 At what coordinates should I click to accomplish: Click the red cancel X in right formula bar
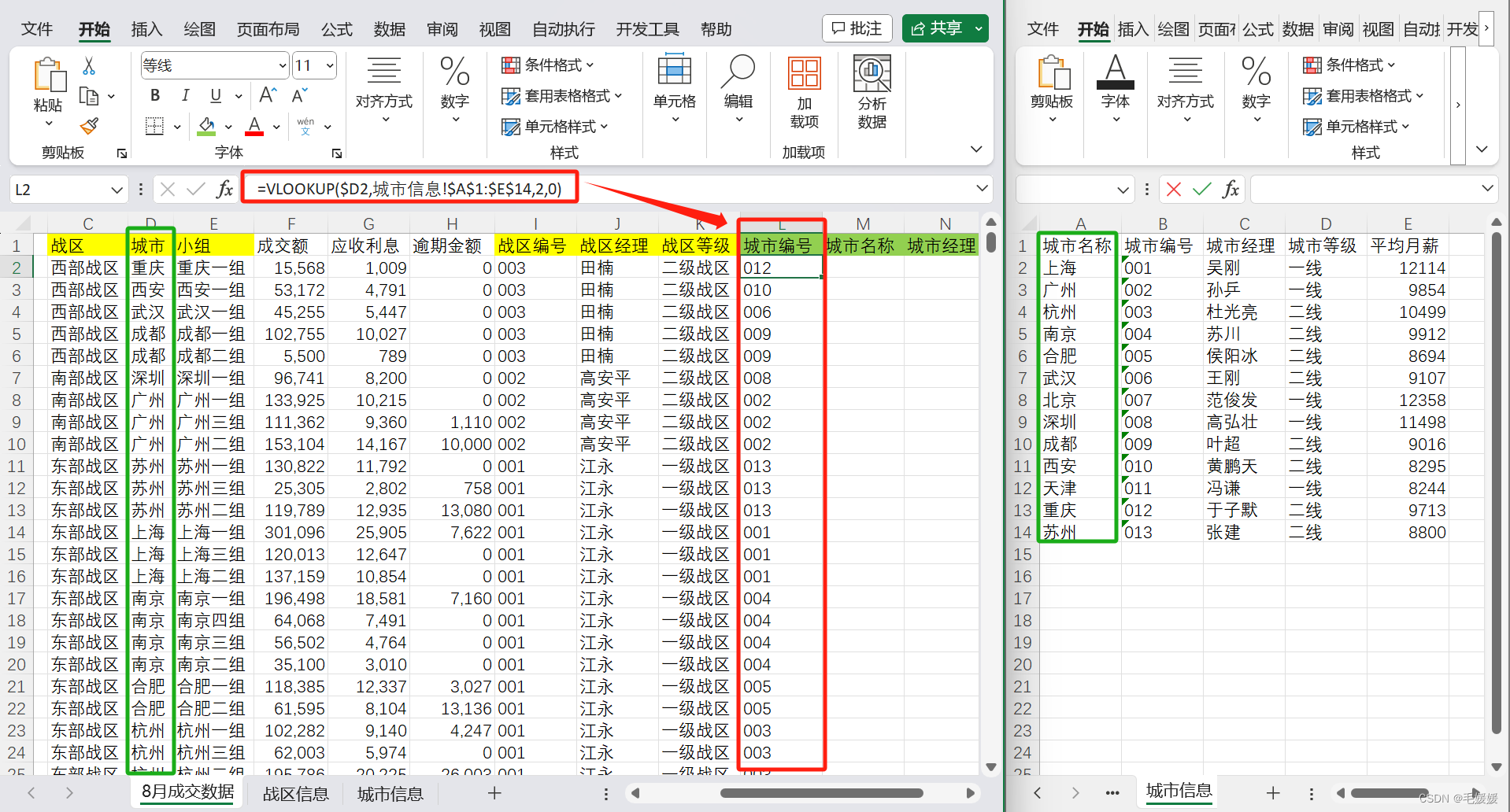coord(1174,189)
